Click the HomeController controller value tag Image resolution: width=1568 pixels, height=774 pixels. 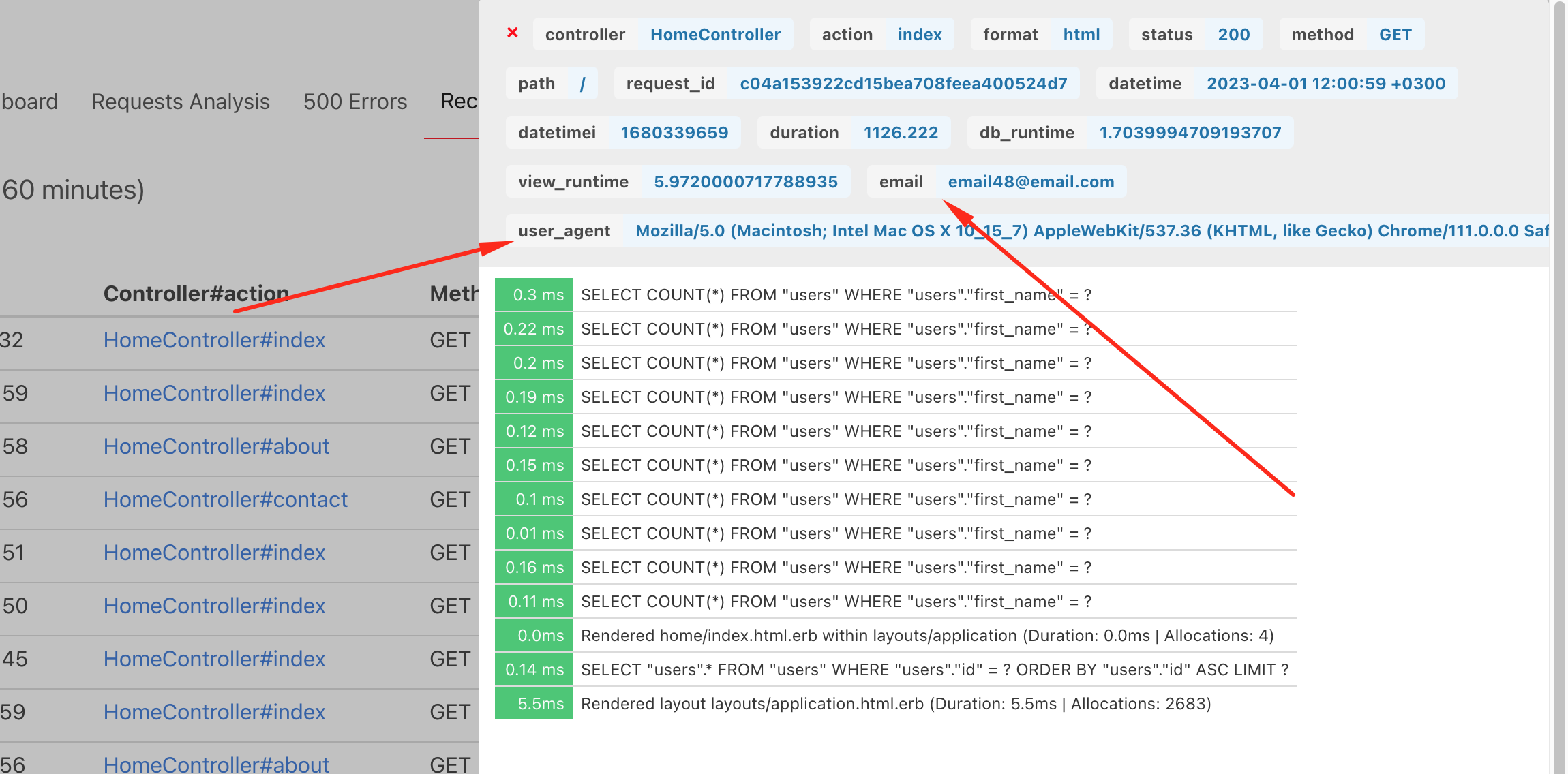click(x=714, y=35)
